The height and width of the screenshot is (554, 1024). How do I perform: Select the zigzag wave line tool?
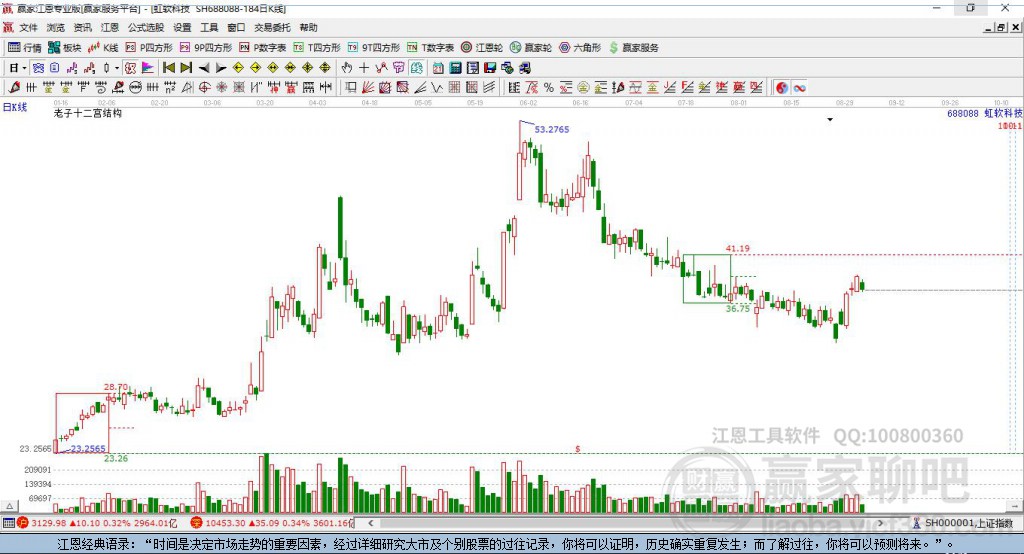(436, 88)
